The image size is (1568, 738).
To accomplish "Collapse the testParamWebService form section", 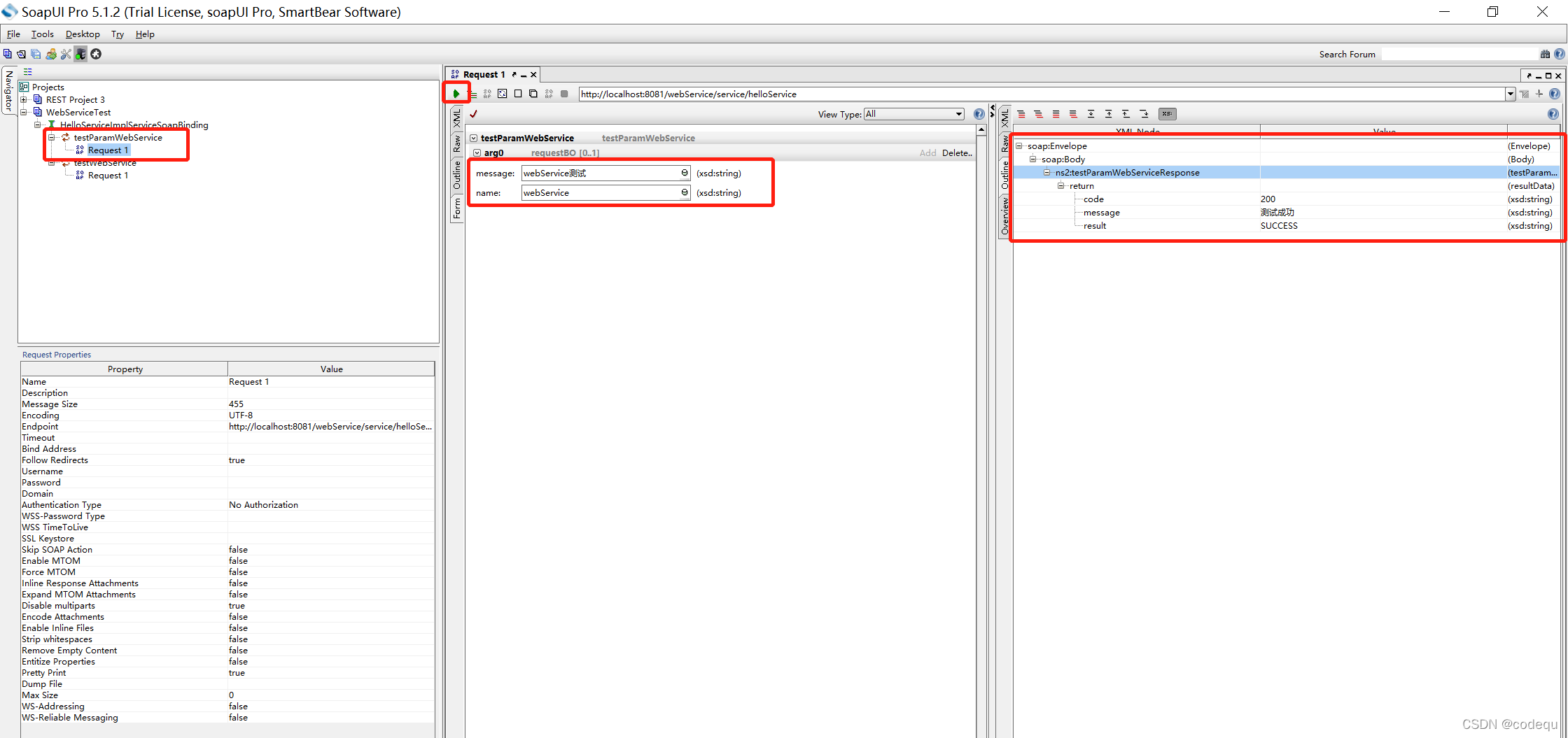I will click(474, 139).
